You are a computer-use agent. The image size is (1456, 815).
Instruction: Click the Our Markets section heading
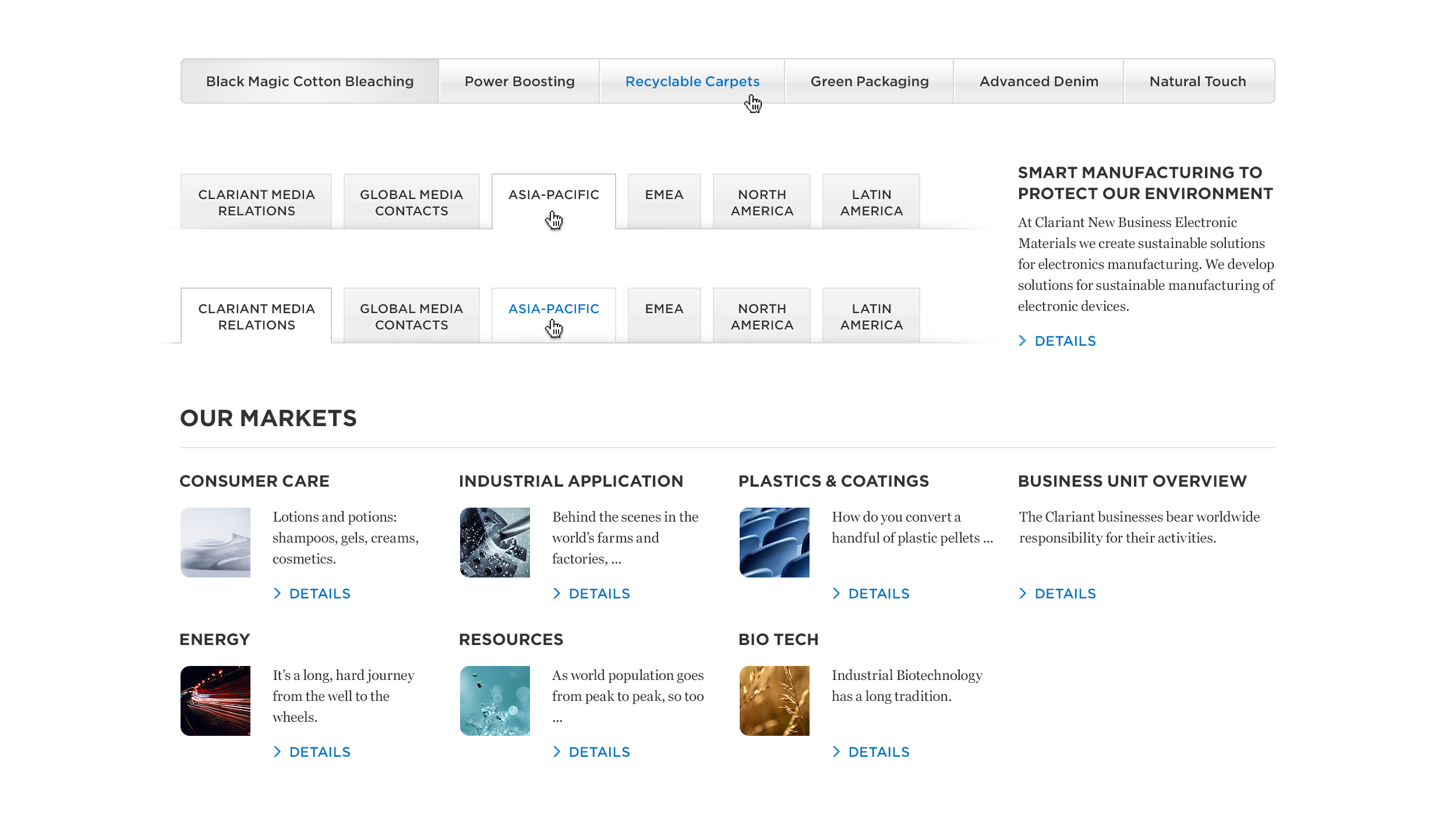tap(268, 419)
